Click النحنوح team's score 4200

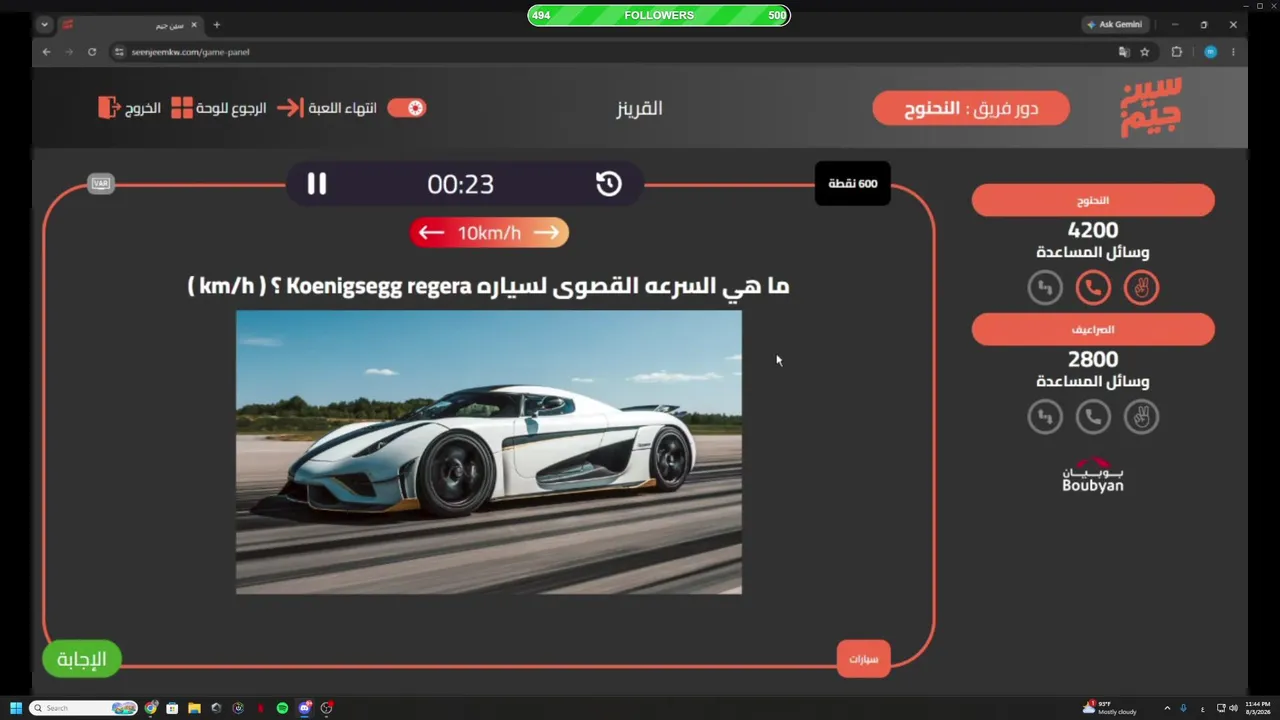[x=1093, y=231]
